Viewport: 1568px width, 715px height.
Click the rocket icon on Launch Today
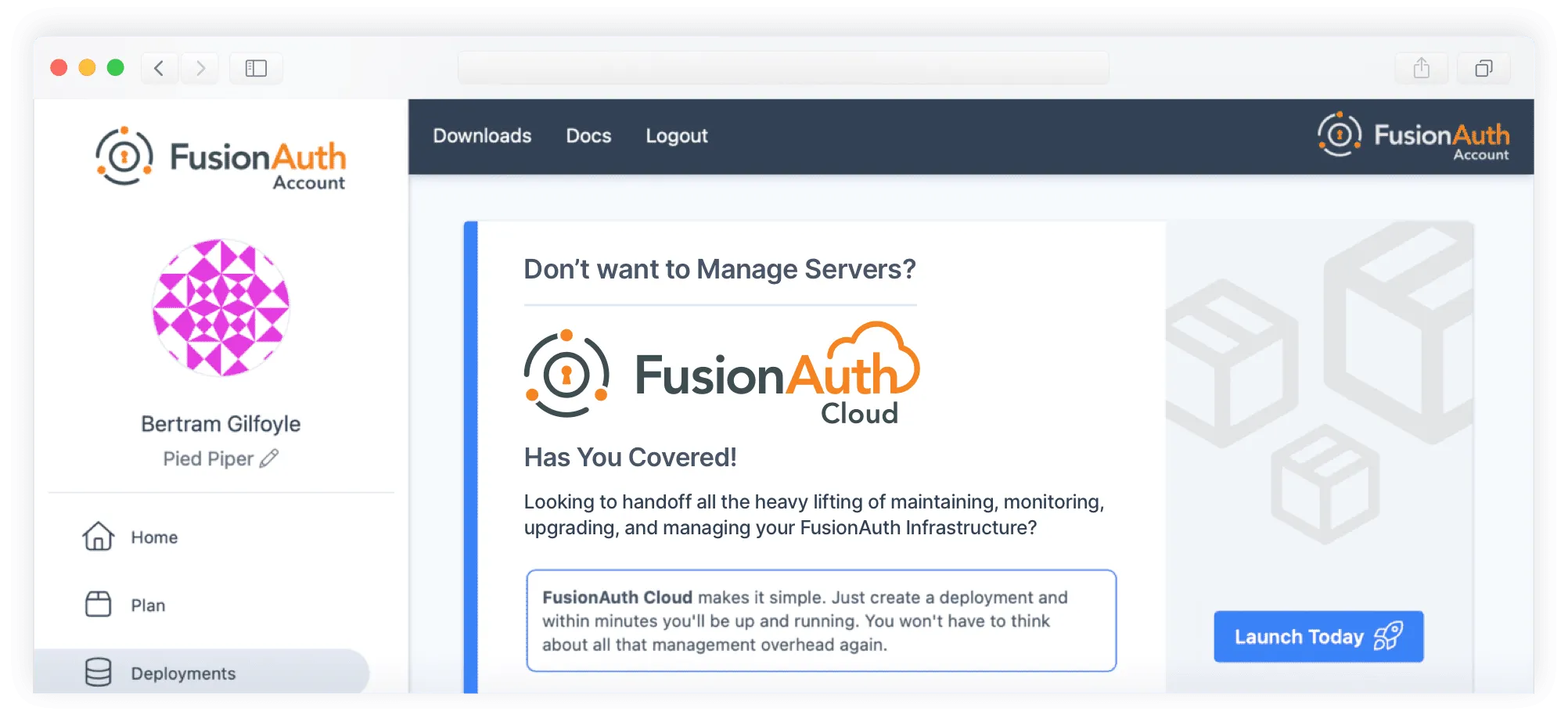1388,637
